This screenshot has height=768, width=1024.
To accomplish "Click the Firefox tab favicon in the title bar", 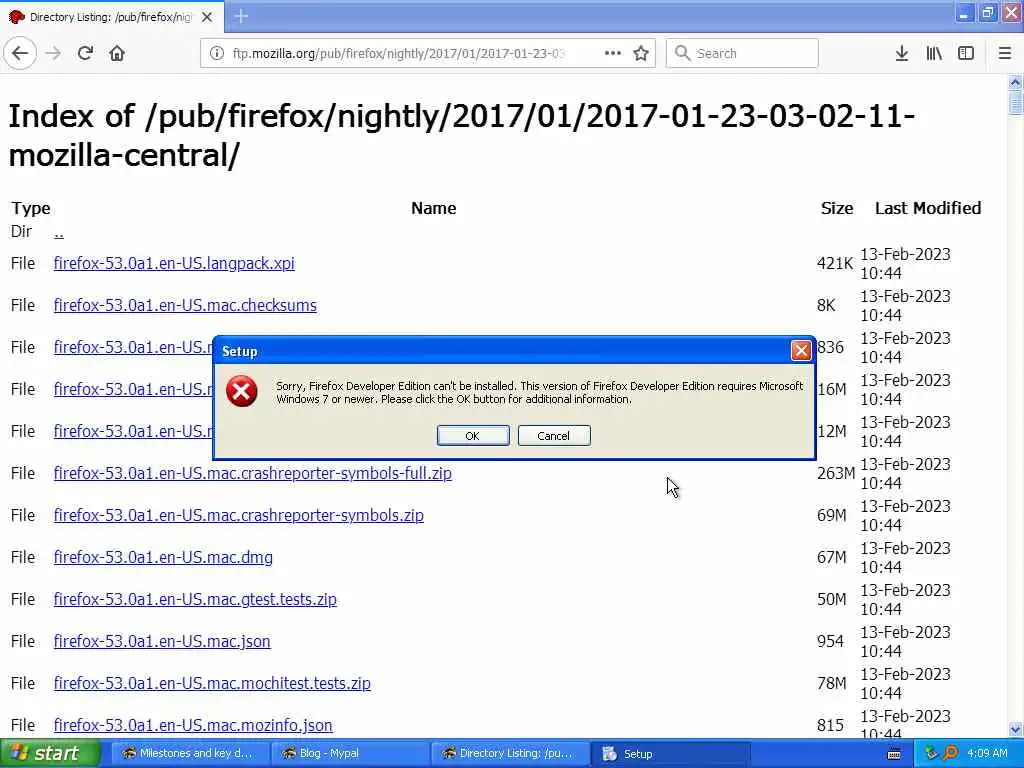I will click(x=17, y=17).
